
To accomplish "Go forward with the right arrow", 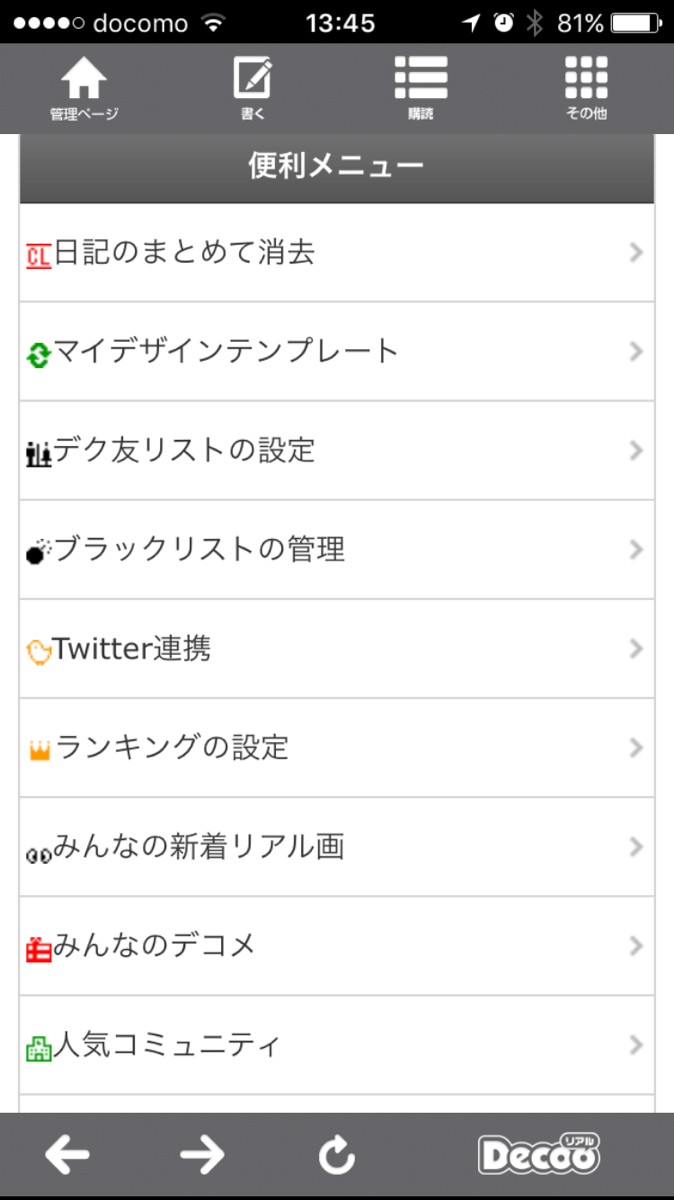I will pyautogui.click(x=202, y=1156).
